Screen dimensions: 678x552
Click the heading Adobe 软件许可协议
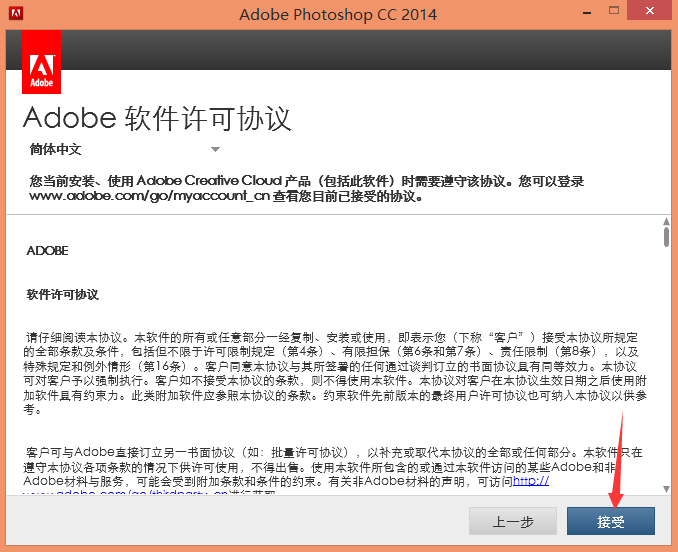click(x=157, y=118)
